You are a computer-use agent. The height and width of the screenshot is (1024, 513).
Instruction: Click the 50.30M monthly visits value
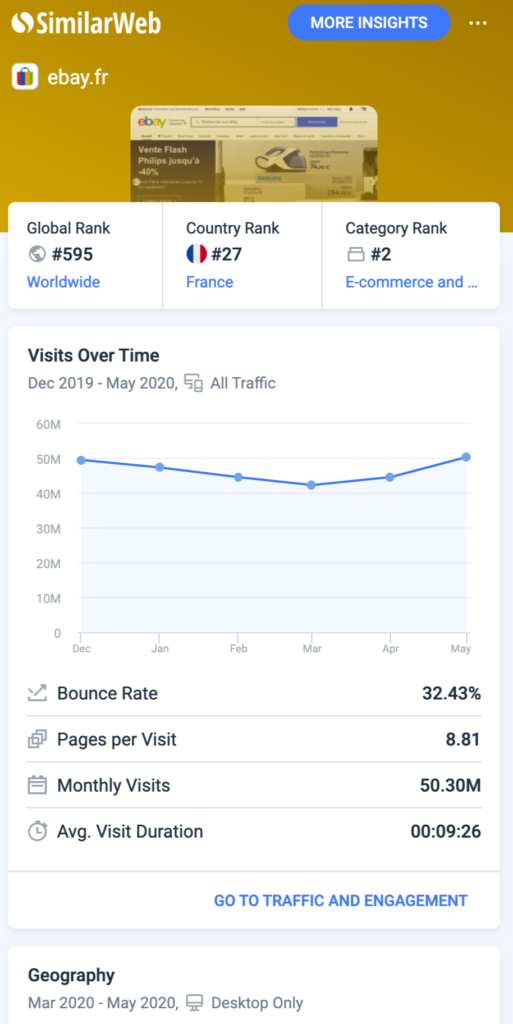[x=450, y=786]
